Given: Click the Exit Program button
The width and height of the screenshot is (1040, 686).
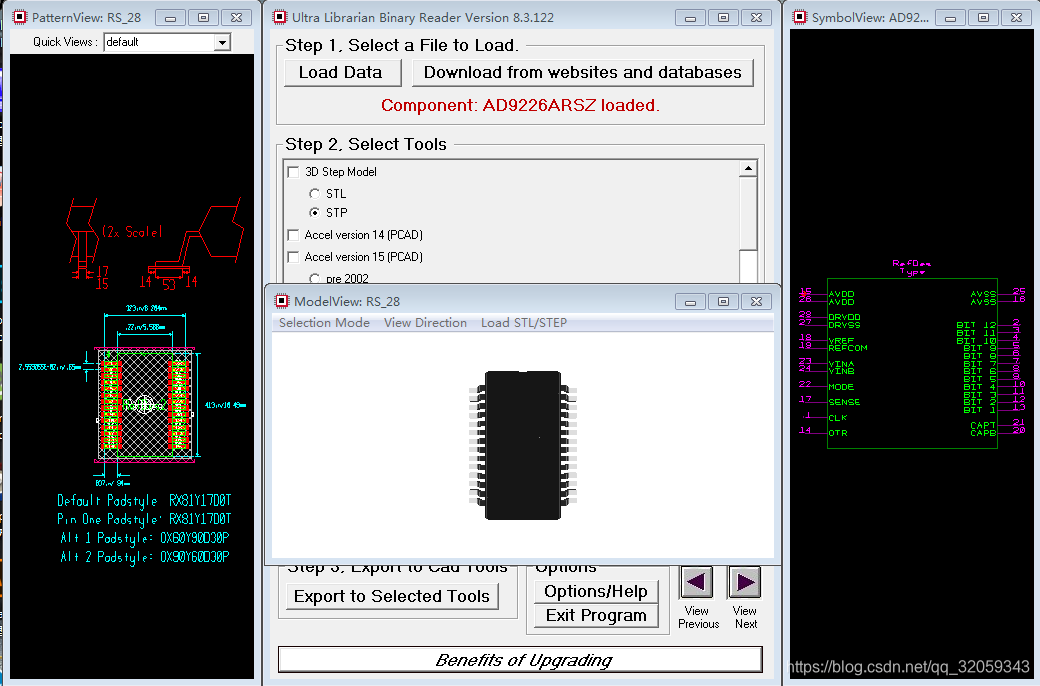Looking at the screenshot, I should coord(596,615).
